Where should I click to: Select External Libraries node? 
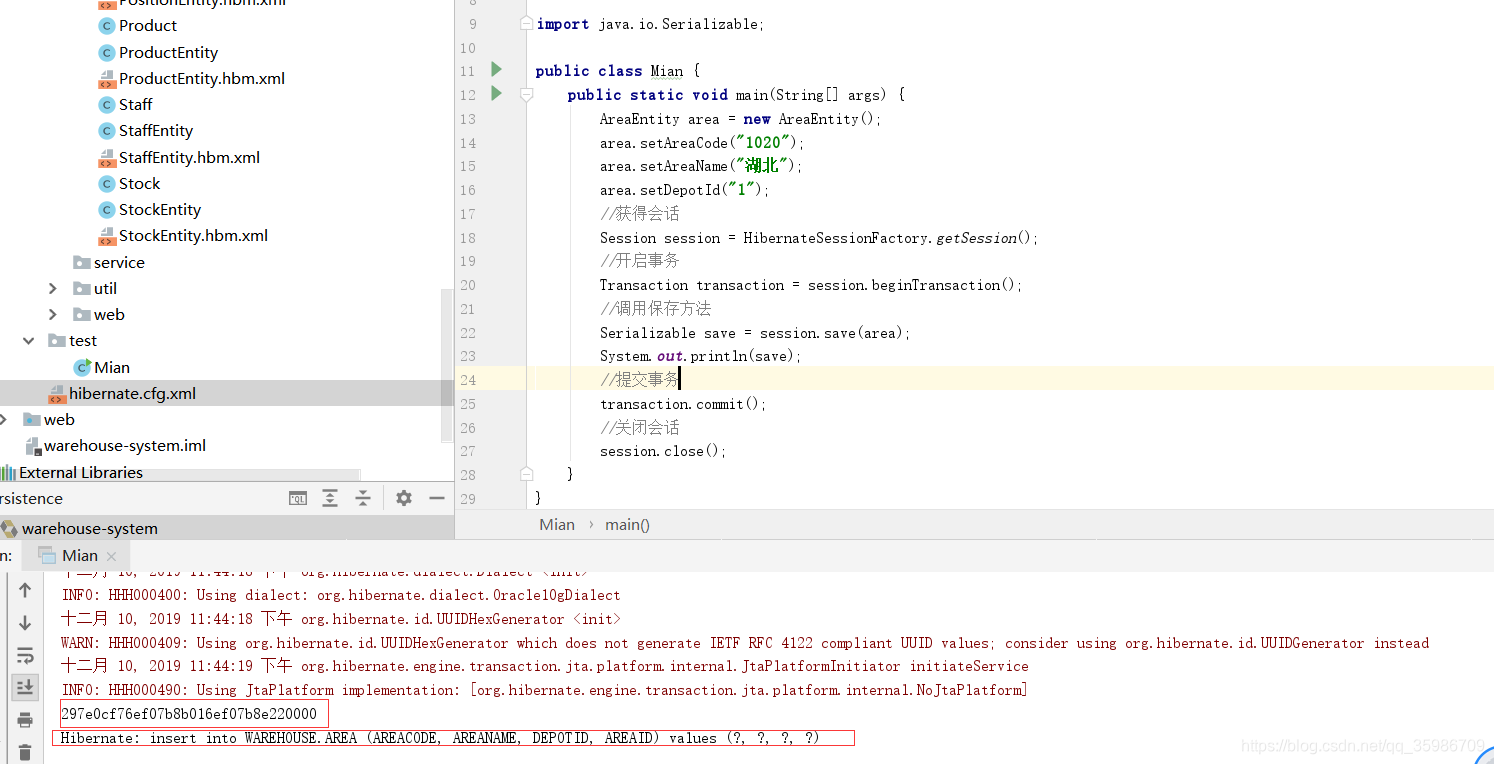pyautogui.click(x=81, y=472)
